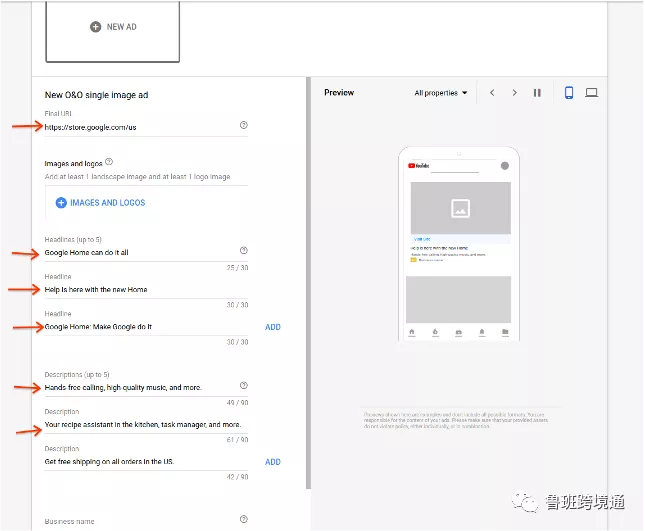The width and height of the screenshot is (645, 531).
Task: Edit headline 'Google Home: Make Google do it'
Action: tap(146, 327)
